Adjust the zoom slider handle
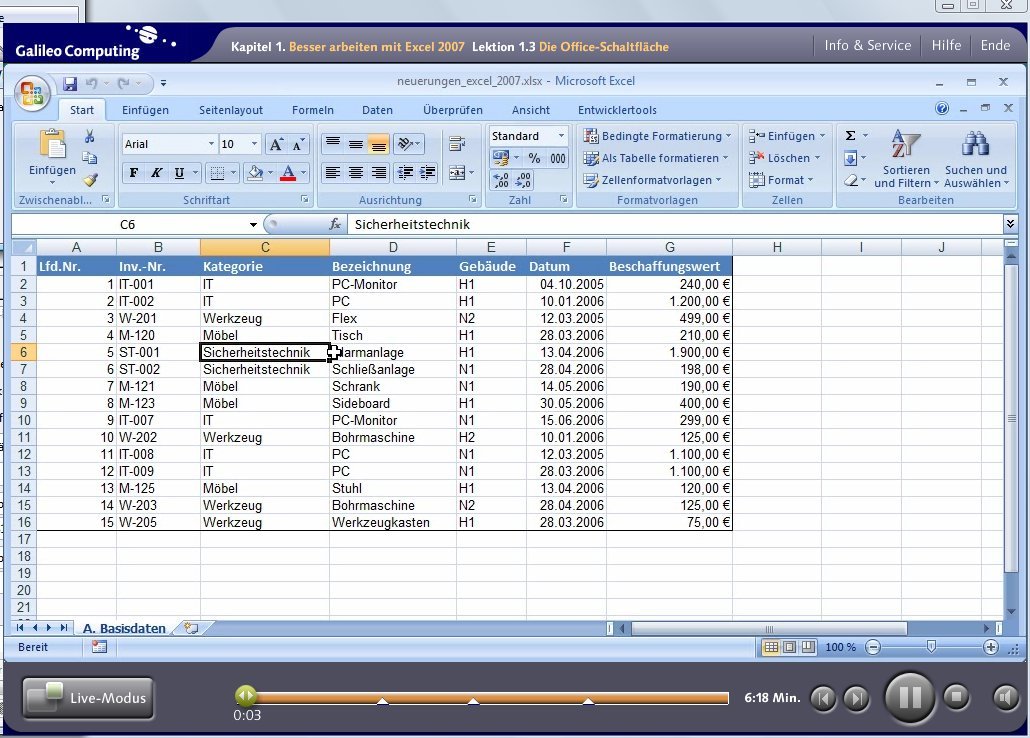Screen dimensions: 1030x738 click(x=931, y=647)
